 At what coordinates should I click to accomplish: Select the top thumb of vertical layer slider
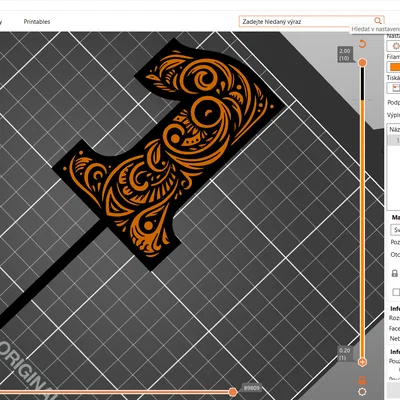point(362,63)
